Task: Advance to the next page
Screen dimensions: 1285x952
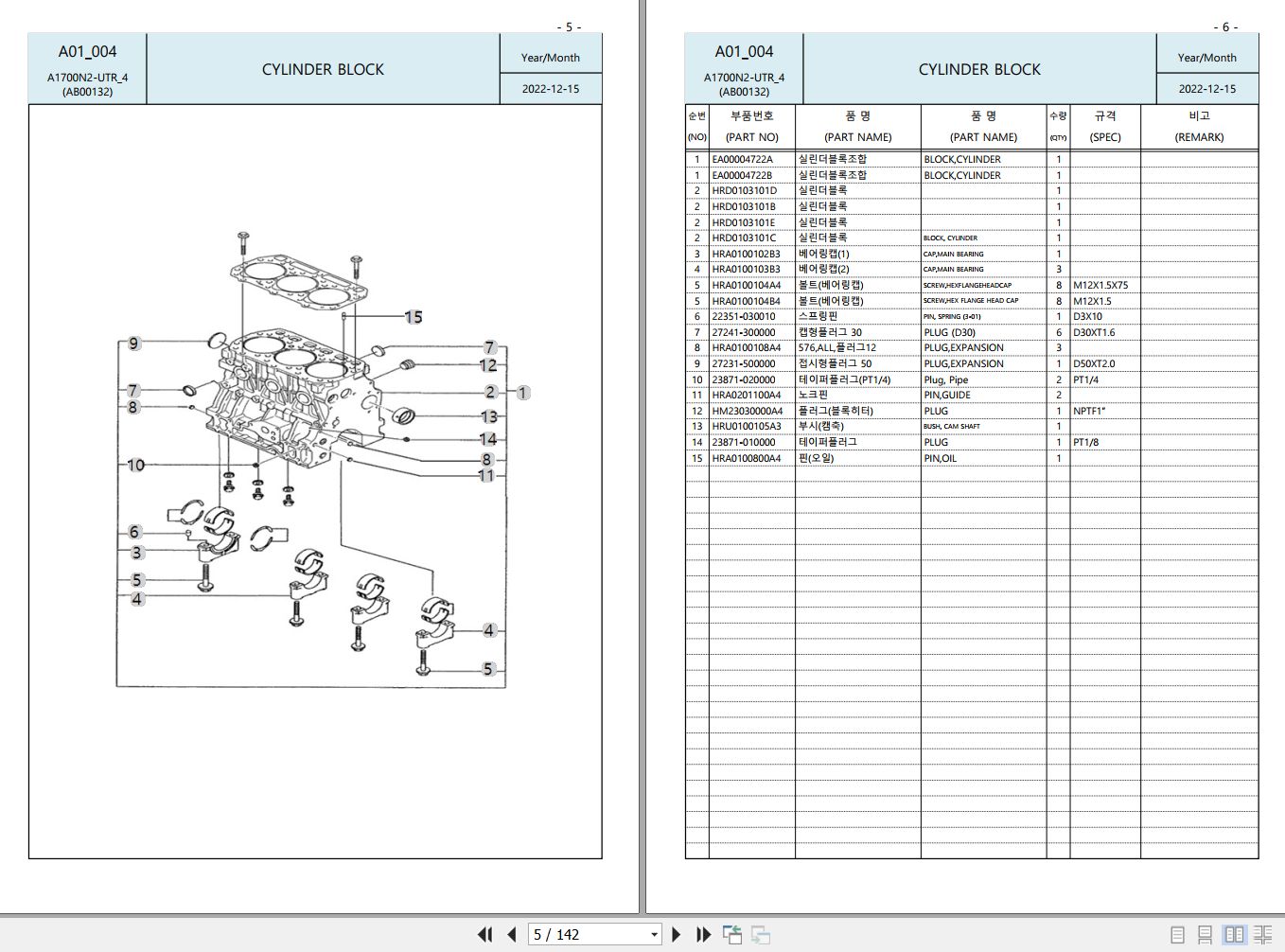Action: [x=676, y=934]
